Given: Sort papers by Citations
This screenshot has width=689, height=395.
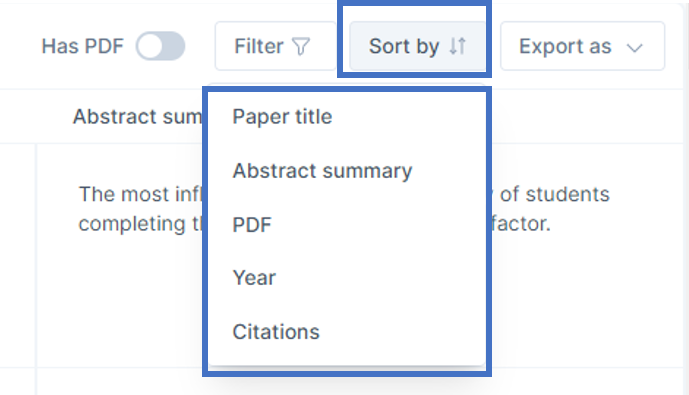Looking at the screenshot, I should click(x=347, y=332).
